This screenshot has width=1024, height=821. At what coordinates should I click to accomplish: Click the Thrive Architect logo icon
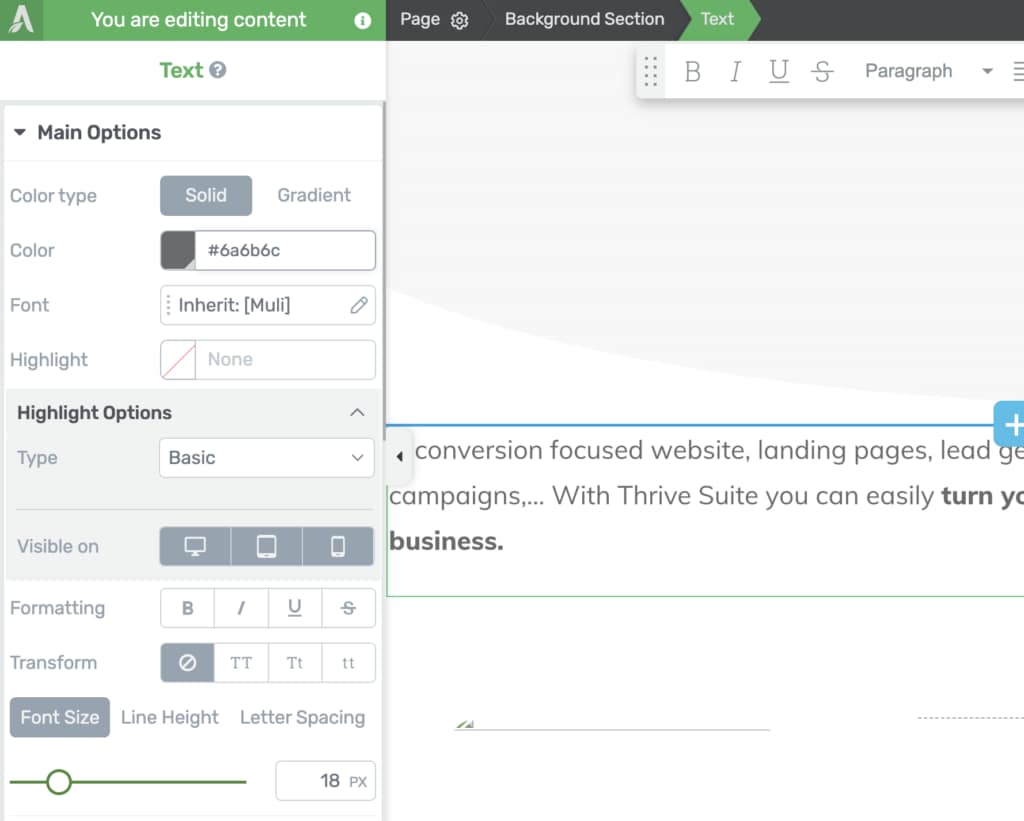21,20
